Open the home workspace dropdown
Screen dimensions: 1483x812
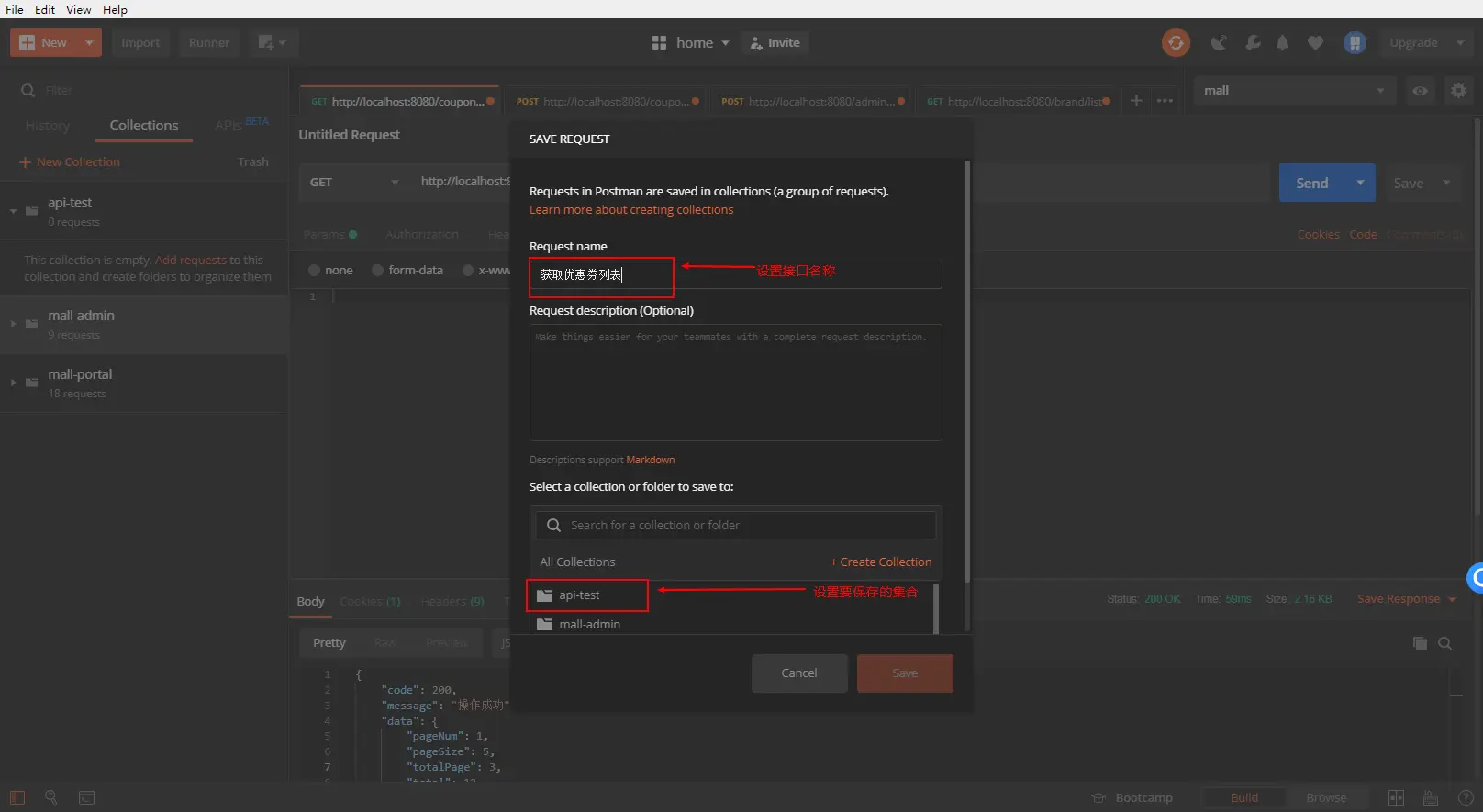point(703,42)
